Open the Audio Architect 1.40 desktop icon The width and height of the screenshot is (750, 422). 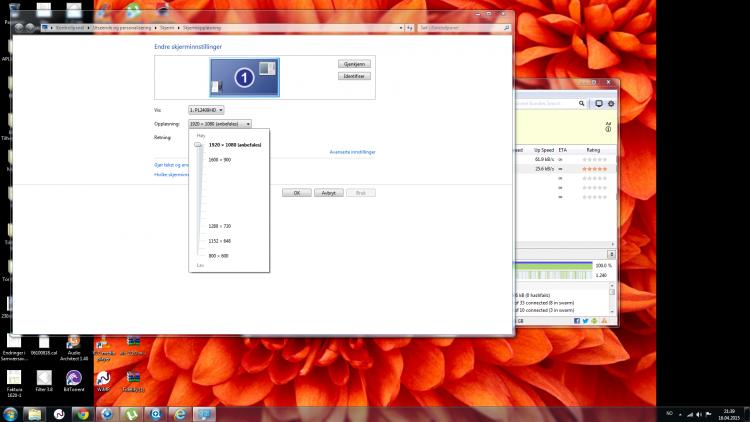pos(74,348)
